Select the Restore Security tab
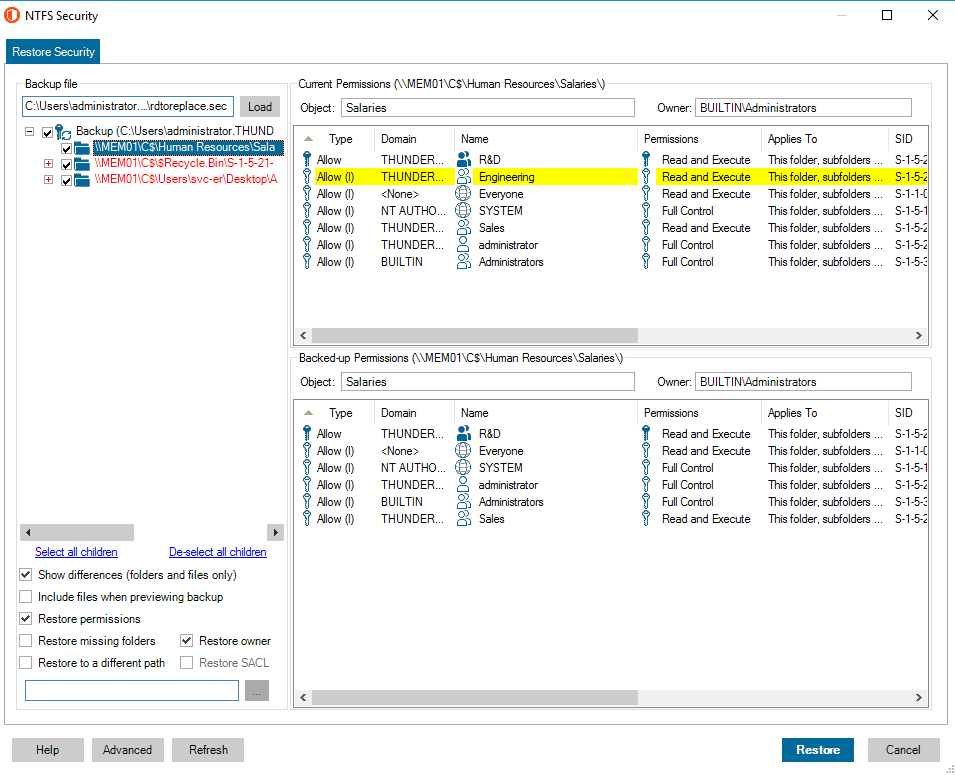The image size is (955, 775). coord(53,52)
